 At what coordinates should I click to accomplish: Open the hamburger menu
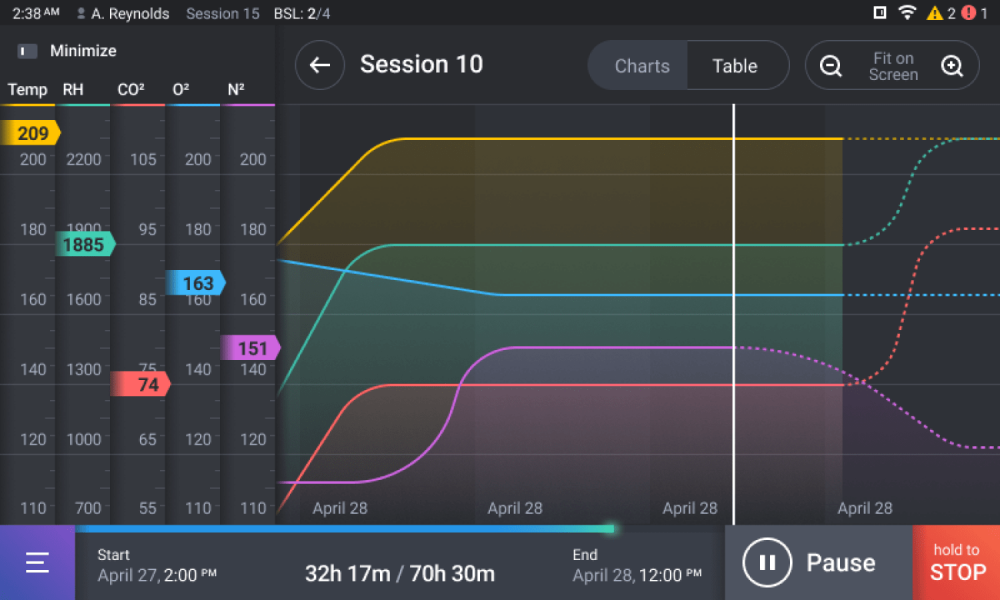point(37,563)
